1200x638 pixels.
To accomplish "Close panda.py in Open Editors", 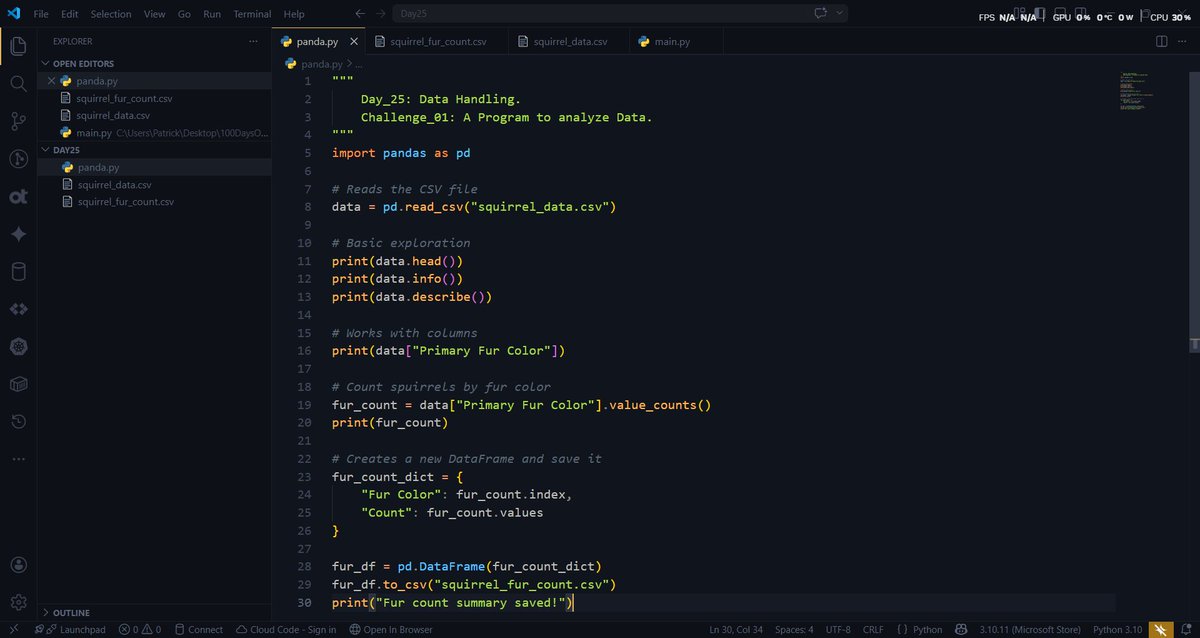I will [51, 81].
